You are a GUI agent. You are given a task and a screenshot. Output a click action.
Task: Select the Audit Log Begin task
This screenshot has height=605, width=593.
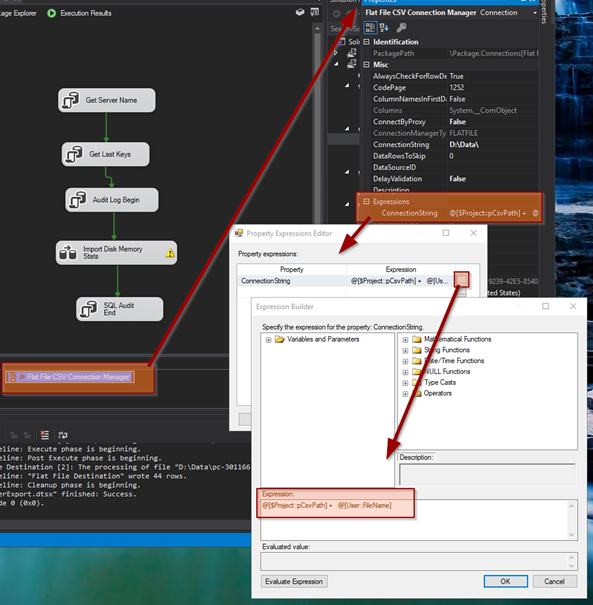tap(112, 200)
